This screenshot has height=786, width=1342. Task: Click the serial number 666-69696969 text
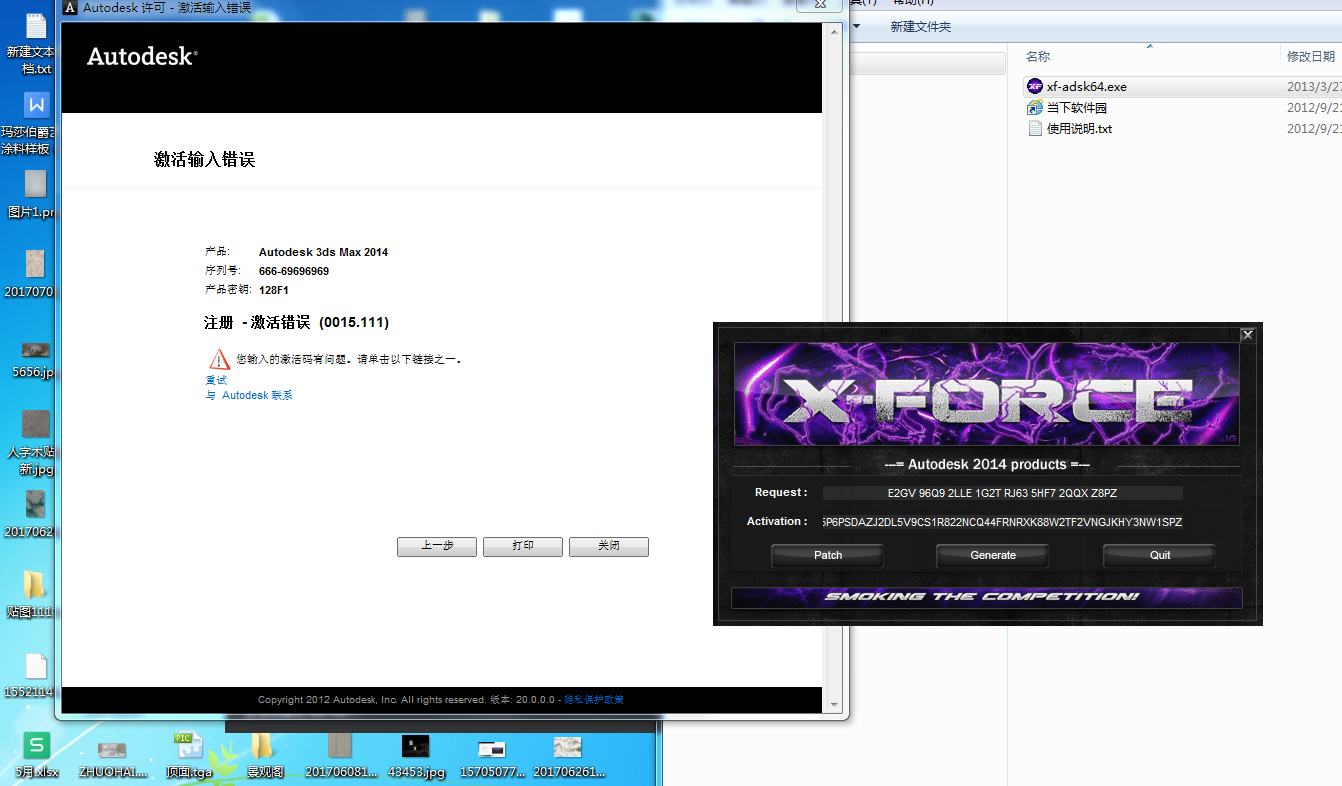294,271
